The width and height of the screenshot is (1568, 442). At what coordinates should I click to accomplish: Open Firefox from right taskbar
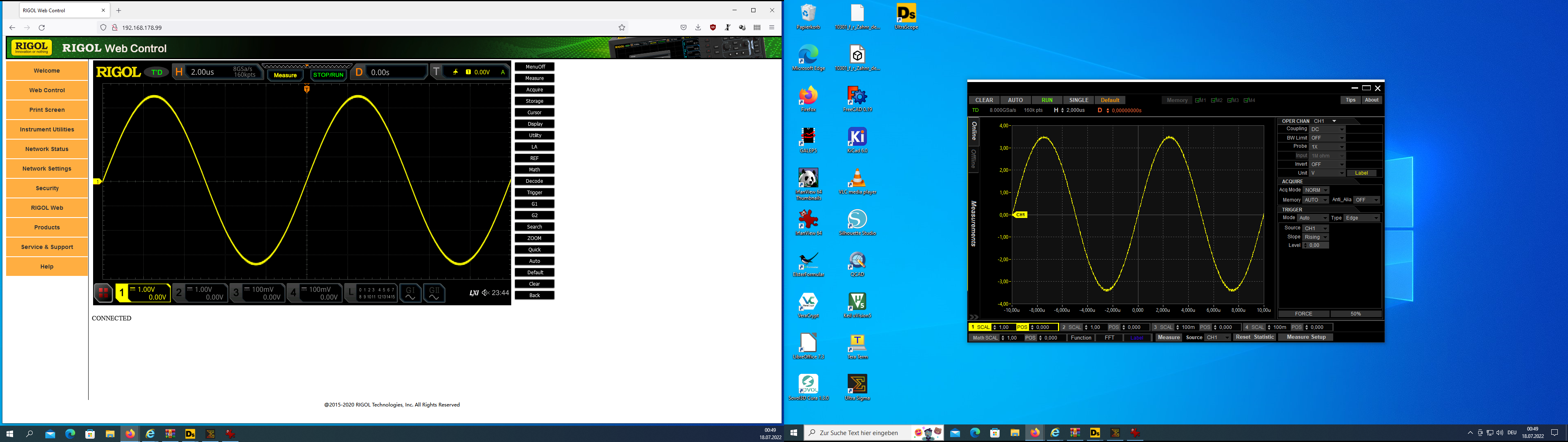(1035, 433)
